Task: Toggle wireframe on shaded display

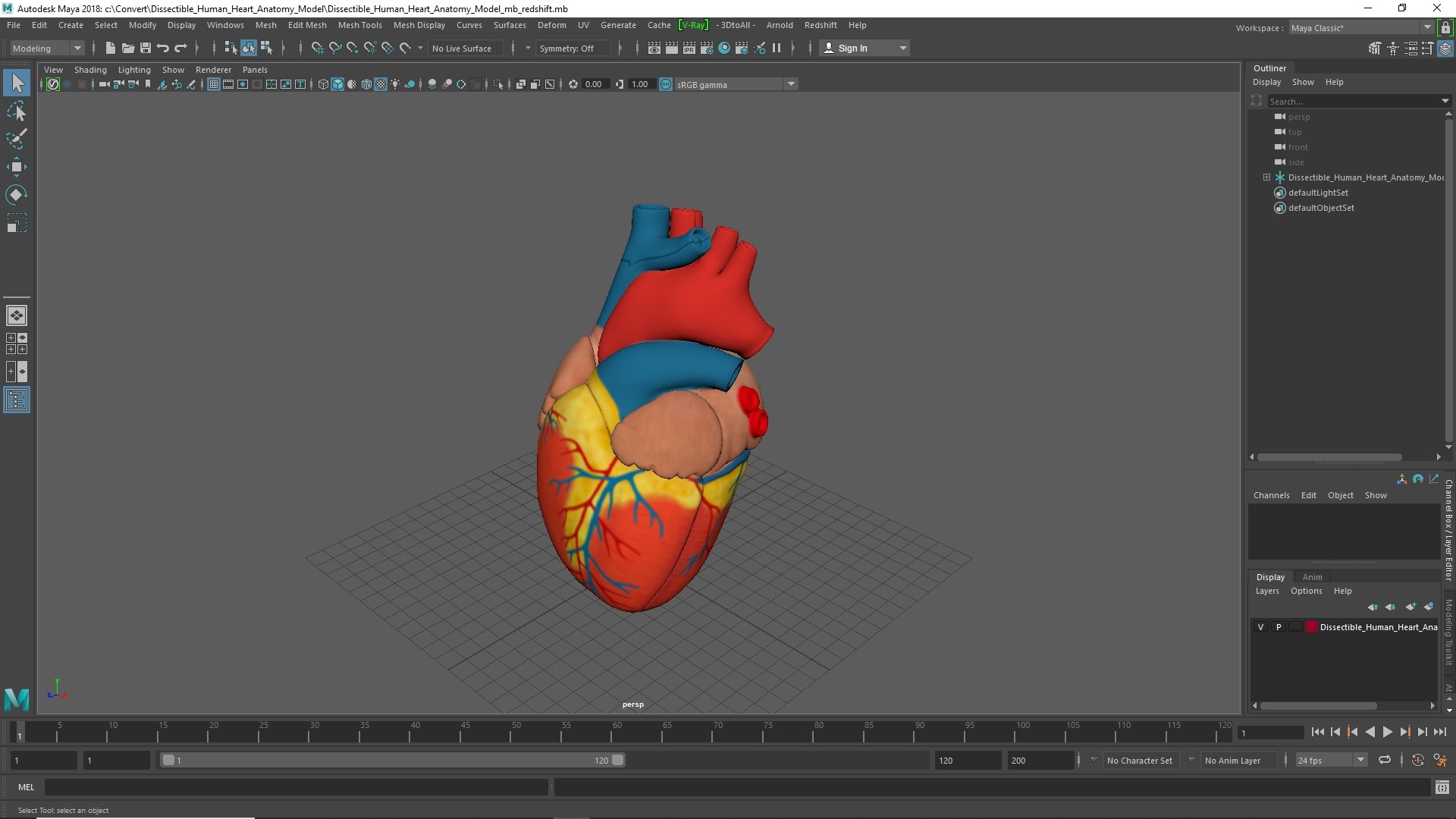Action: pos(367,84)
